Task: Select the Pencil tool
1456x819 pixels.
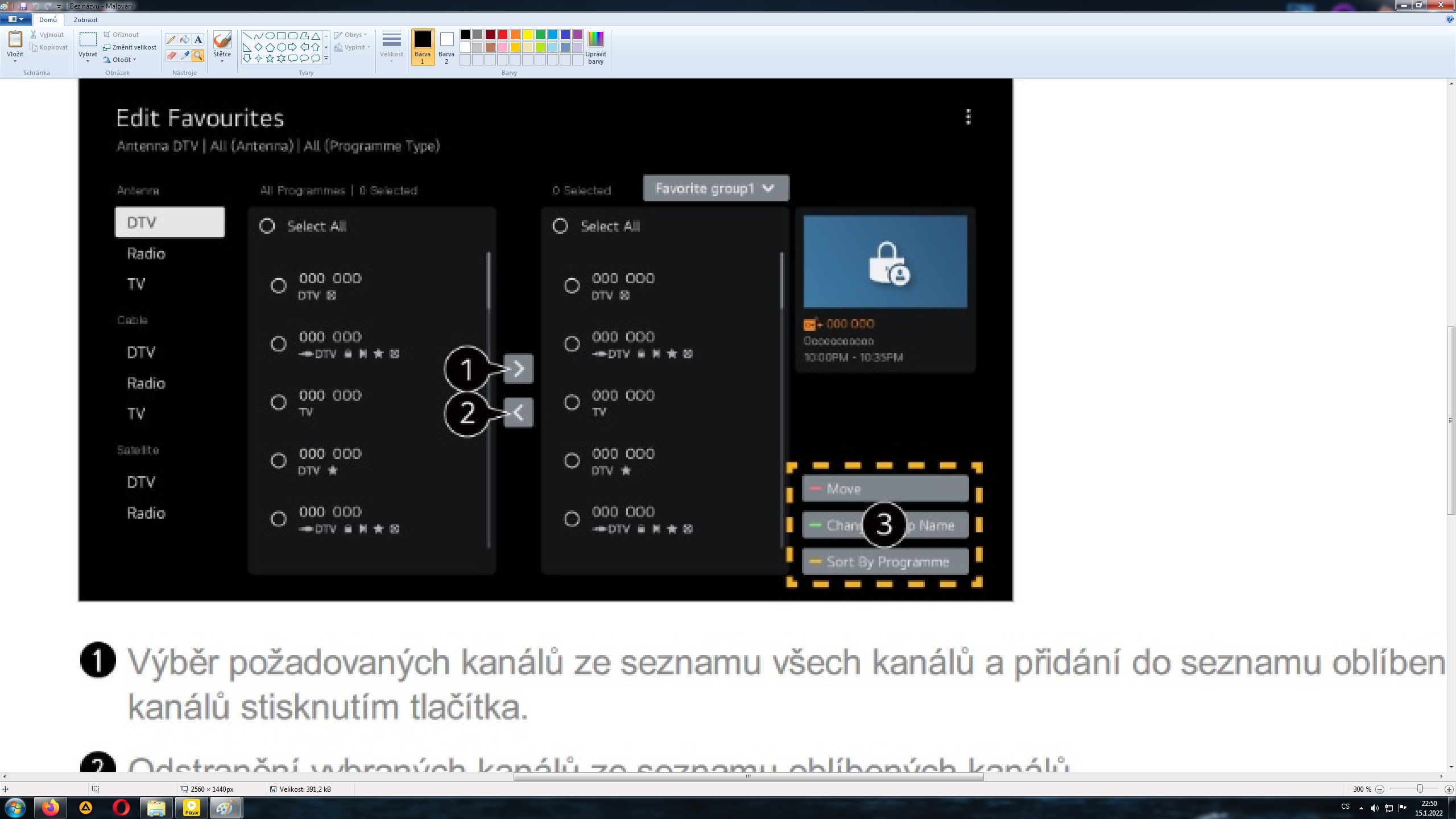Action: coord(171,39)
